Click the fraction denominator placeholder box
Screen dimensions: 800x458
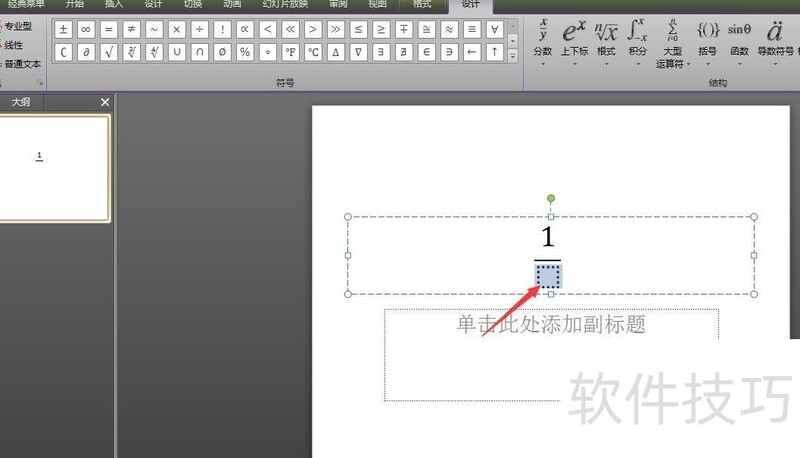coord(548,276)
